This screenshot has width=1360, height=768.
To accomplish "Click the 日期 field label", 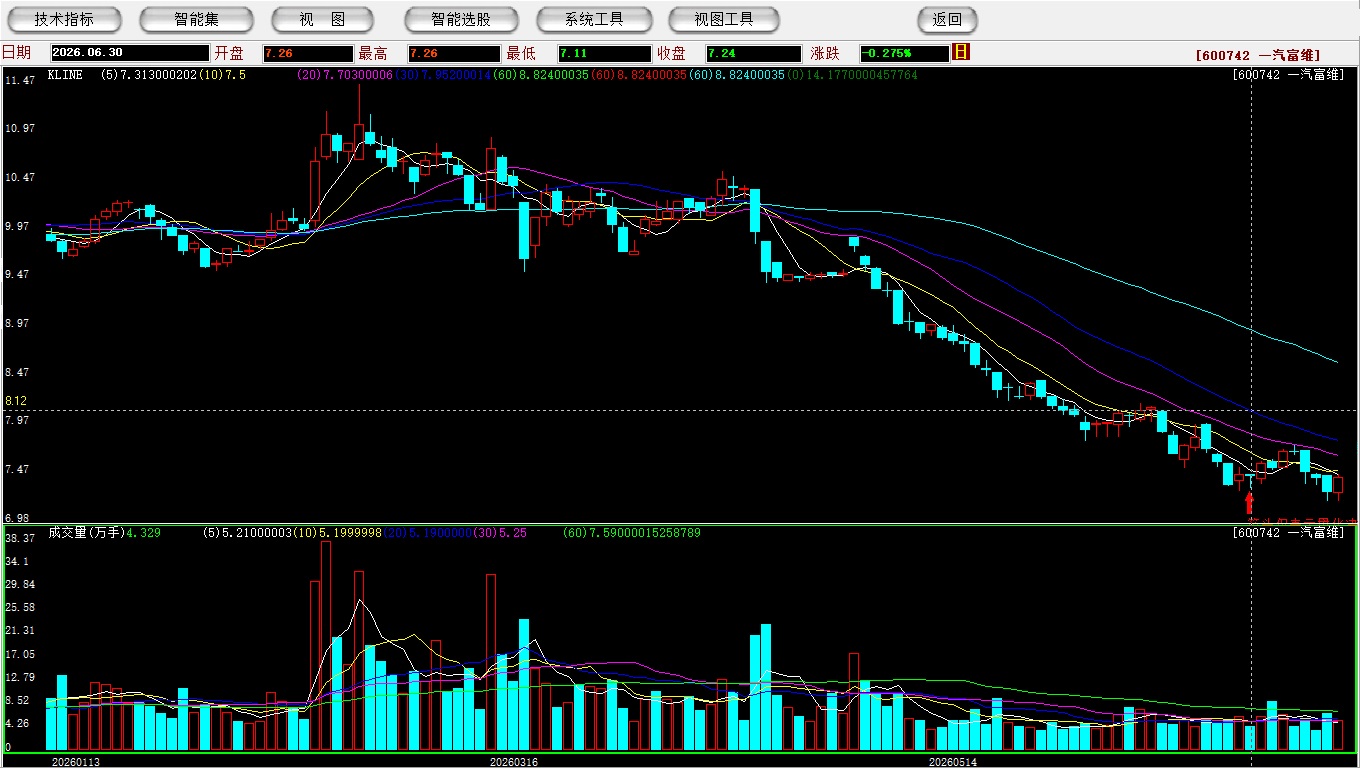I will pos(16,53).
